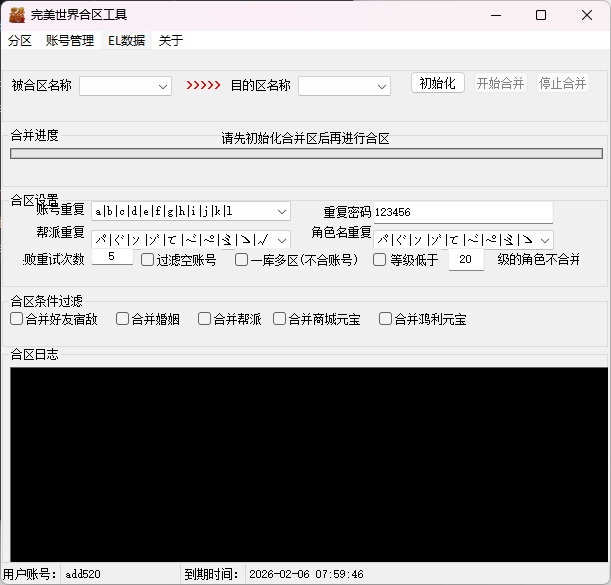611x585 pixels.
Task: Enable the 过滤空账号 checkbox
Action: point(148,260)
